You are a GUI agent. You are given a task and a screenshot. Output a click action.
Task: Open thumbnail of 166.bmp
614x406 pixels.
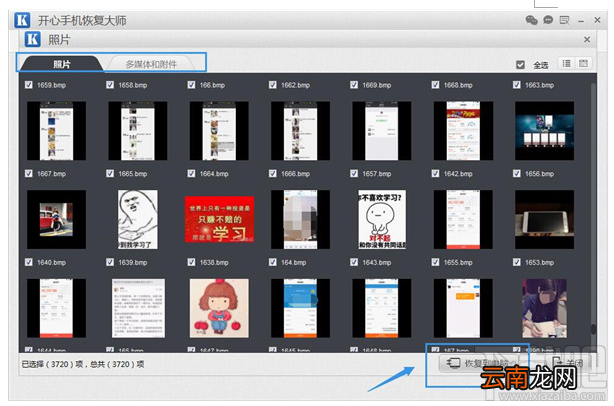pos(219,131)
